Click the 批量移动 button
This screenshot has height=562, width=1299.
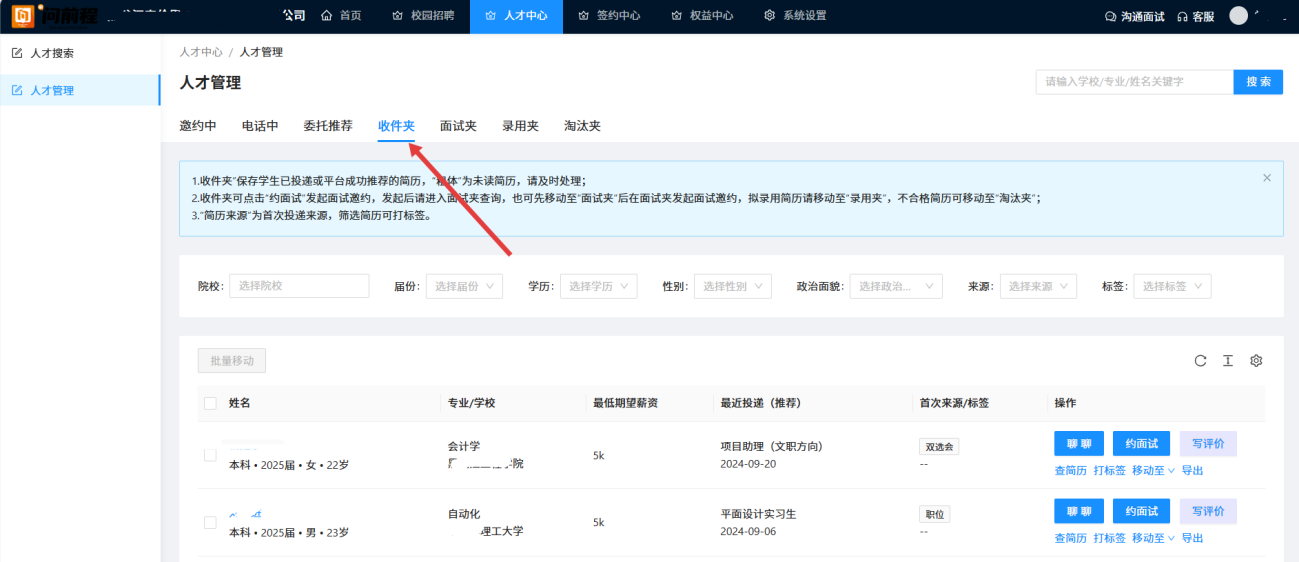pos(232,361)
